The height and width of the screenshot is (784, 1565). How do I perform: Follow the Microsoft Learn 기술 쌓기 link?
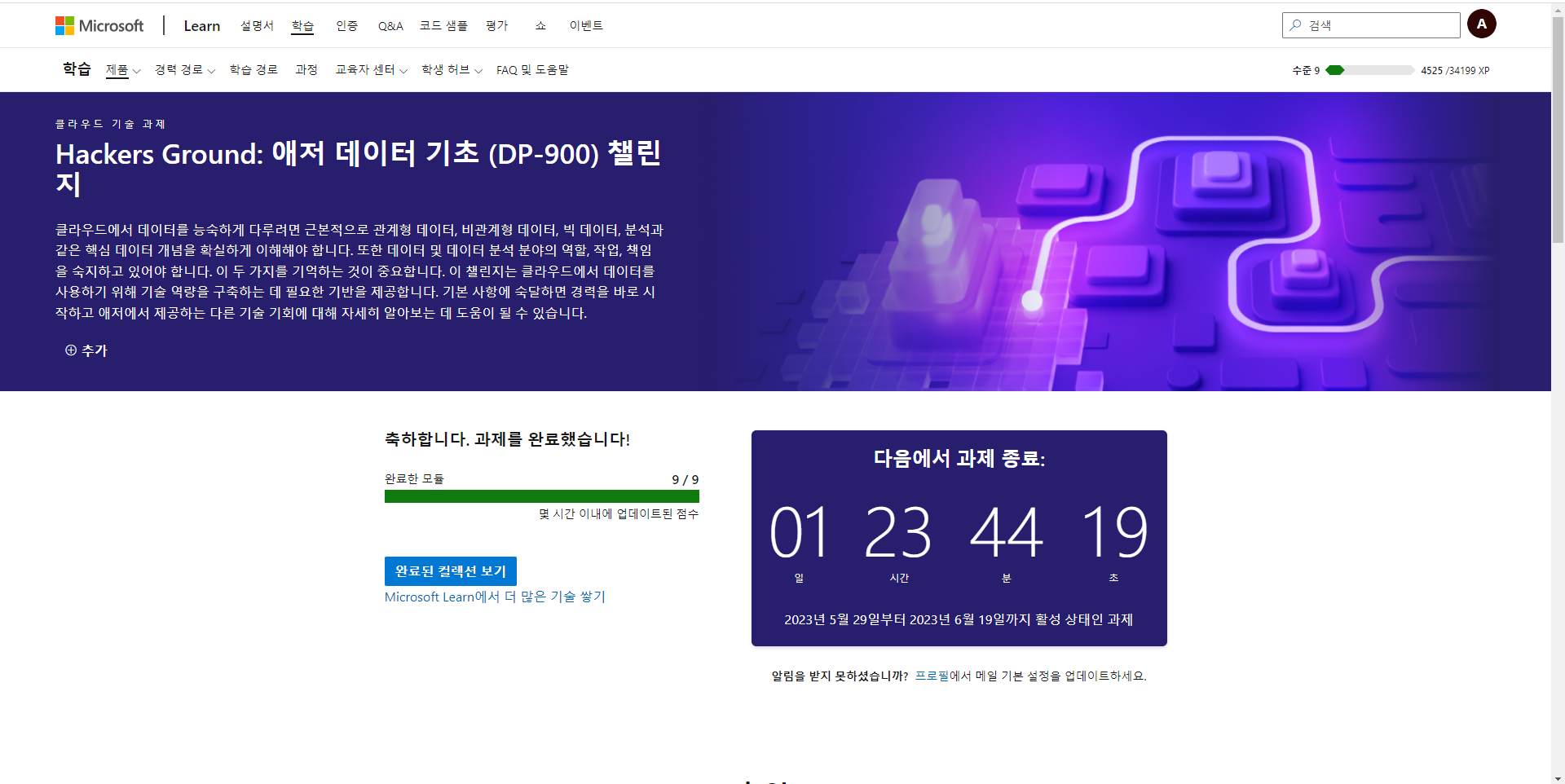494,597
